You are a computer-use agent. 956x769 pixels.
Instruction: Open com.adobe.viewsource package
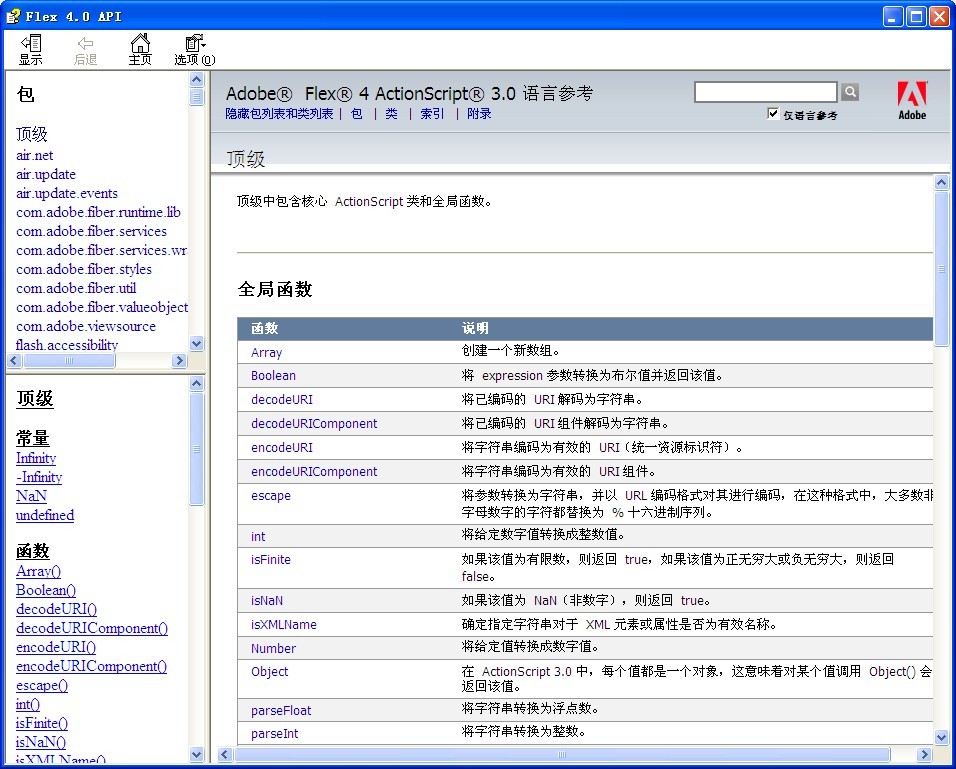click(86, 326)
